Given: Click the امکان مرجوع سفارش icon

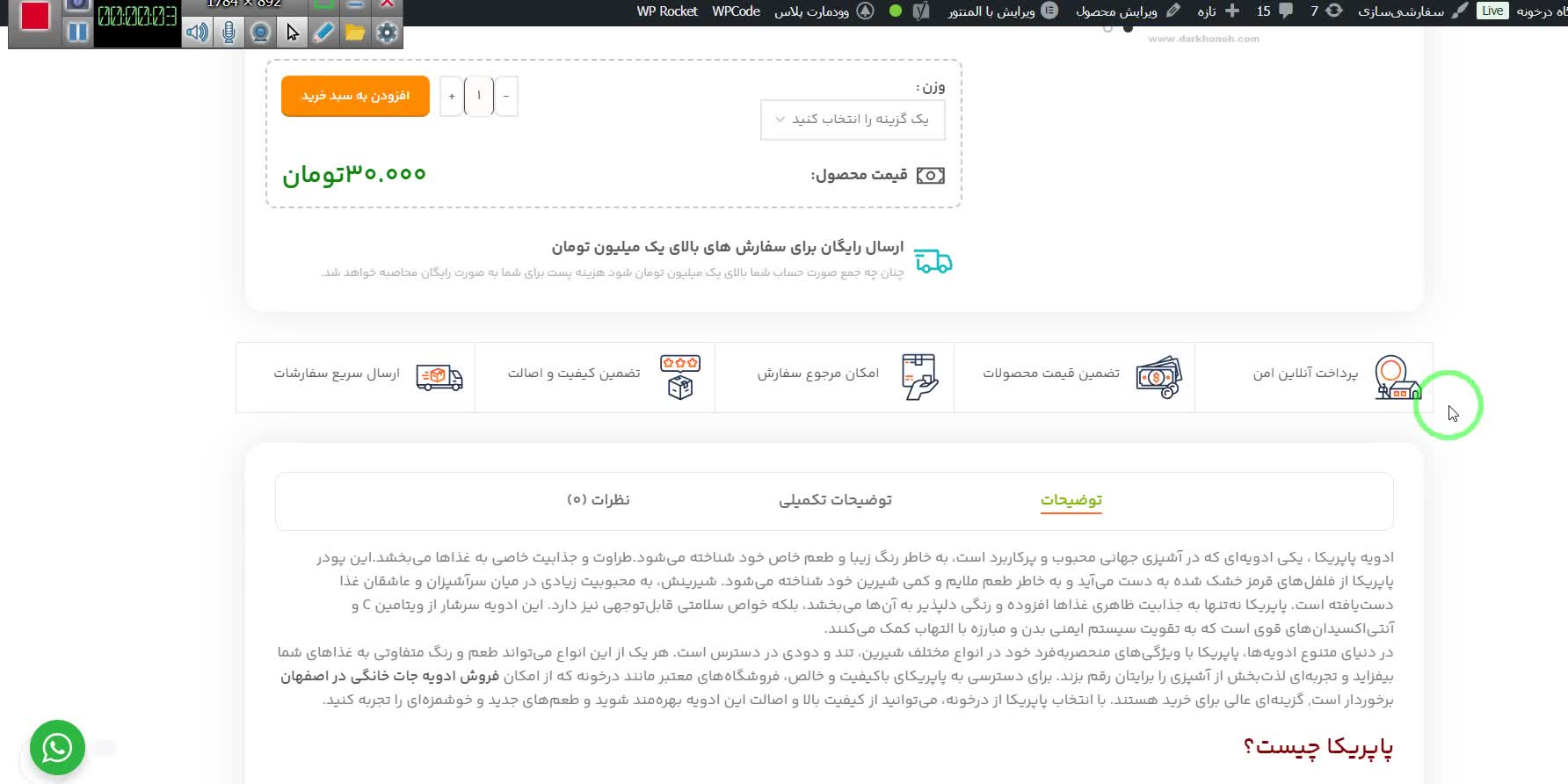Looking at the screenshot, I should 919,377.
